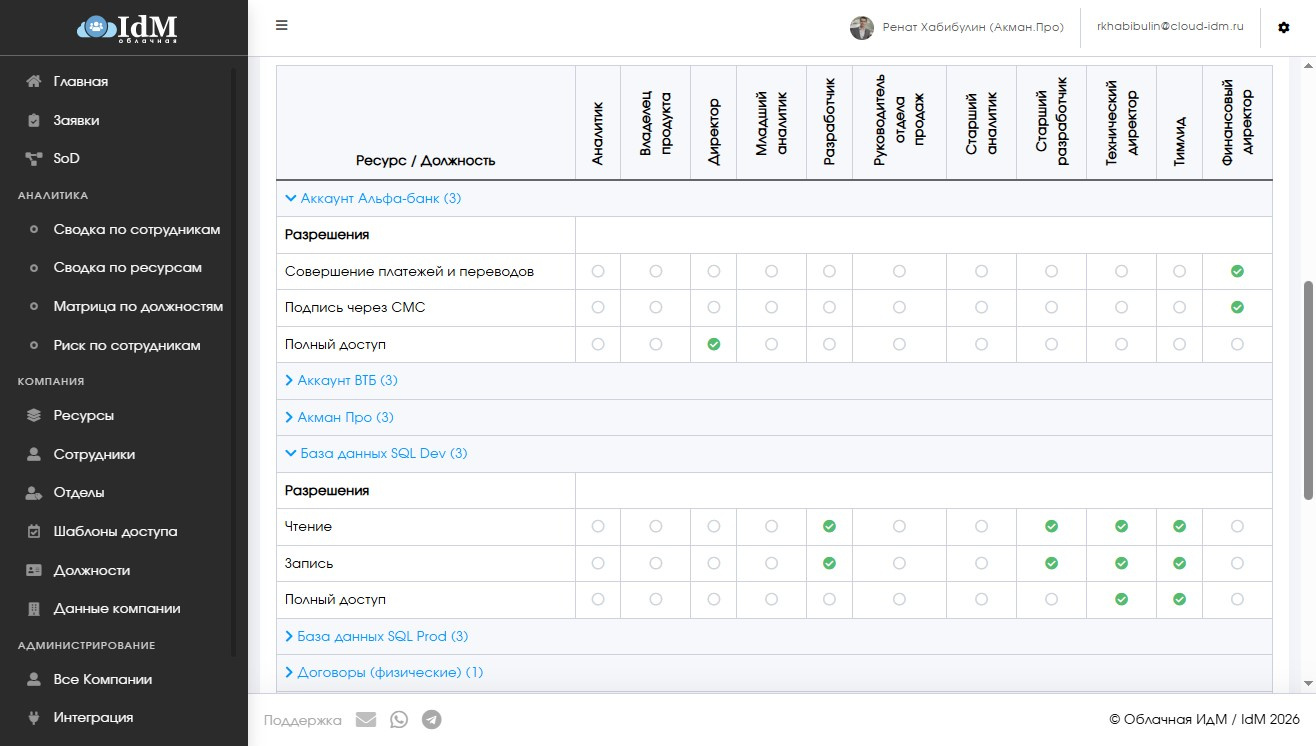The height and width of the screenshot is (746, 1316).
Task: Click the Поддержка link in footer
Action: tap(302, 720)
